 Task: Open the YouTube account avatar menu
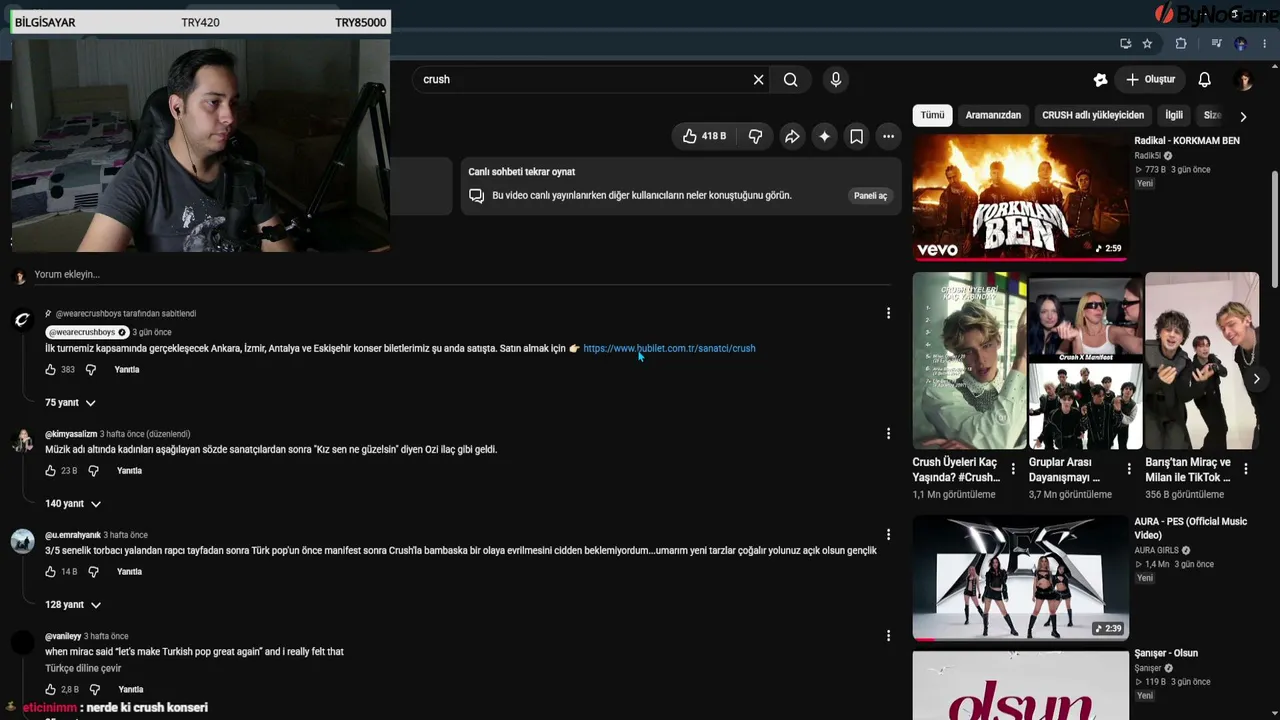click(x=1244, y=80)
